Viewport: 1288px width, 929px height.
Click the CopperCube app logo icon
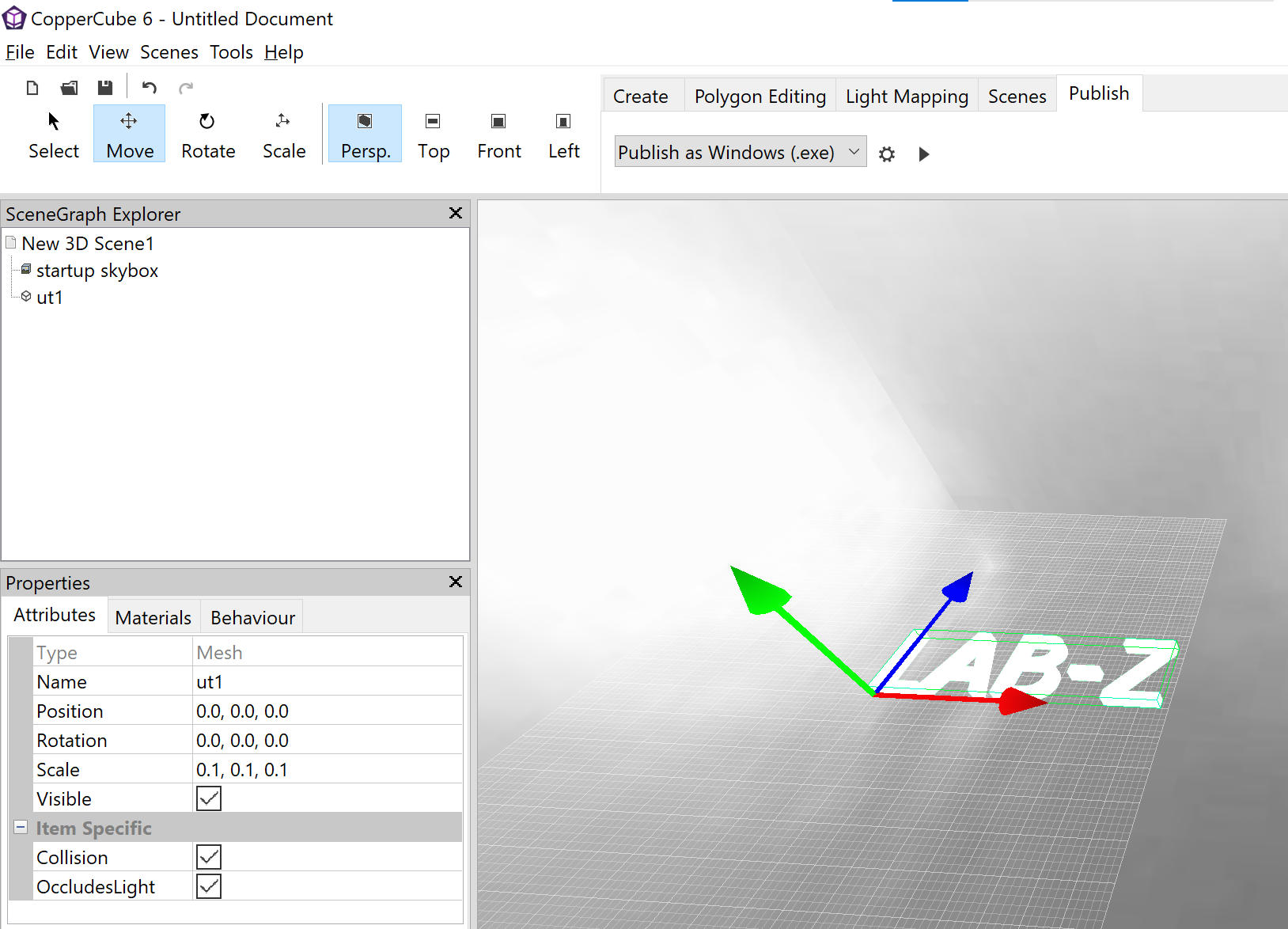[x=14, y=17]
